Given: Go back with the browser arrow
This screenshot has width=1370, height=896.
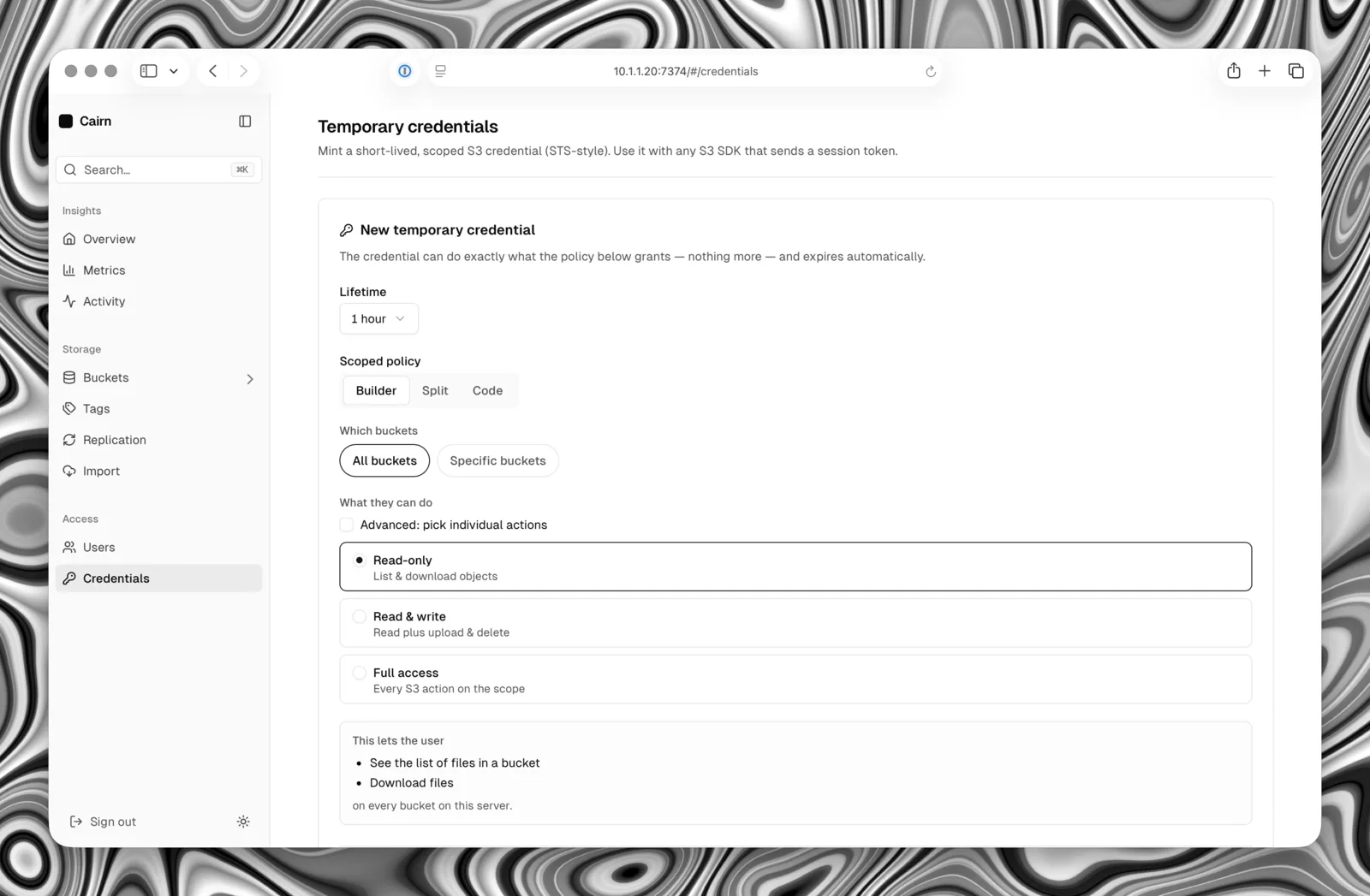Looking at the screenshot, I should (212, 71).
